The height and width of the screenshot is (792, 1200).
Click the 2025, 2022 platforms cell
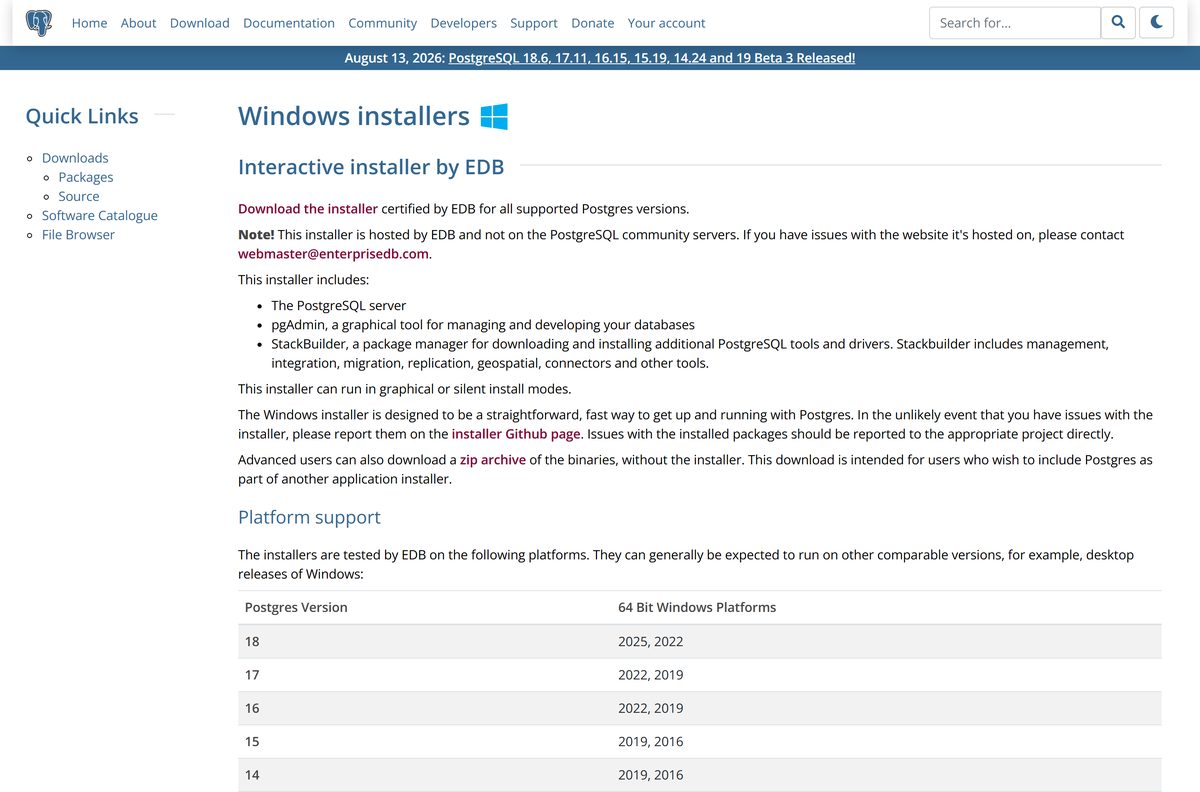pyautogui.click(x=887, y=641)
